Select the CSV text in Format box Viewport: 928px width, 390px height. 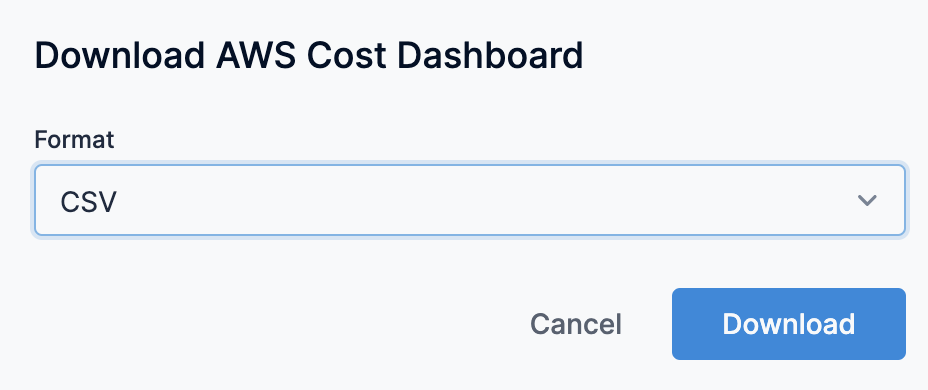pyautogui.click(x=88, y=202)
